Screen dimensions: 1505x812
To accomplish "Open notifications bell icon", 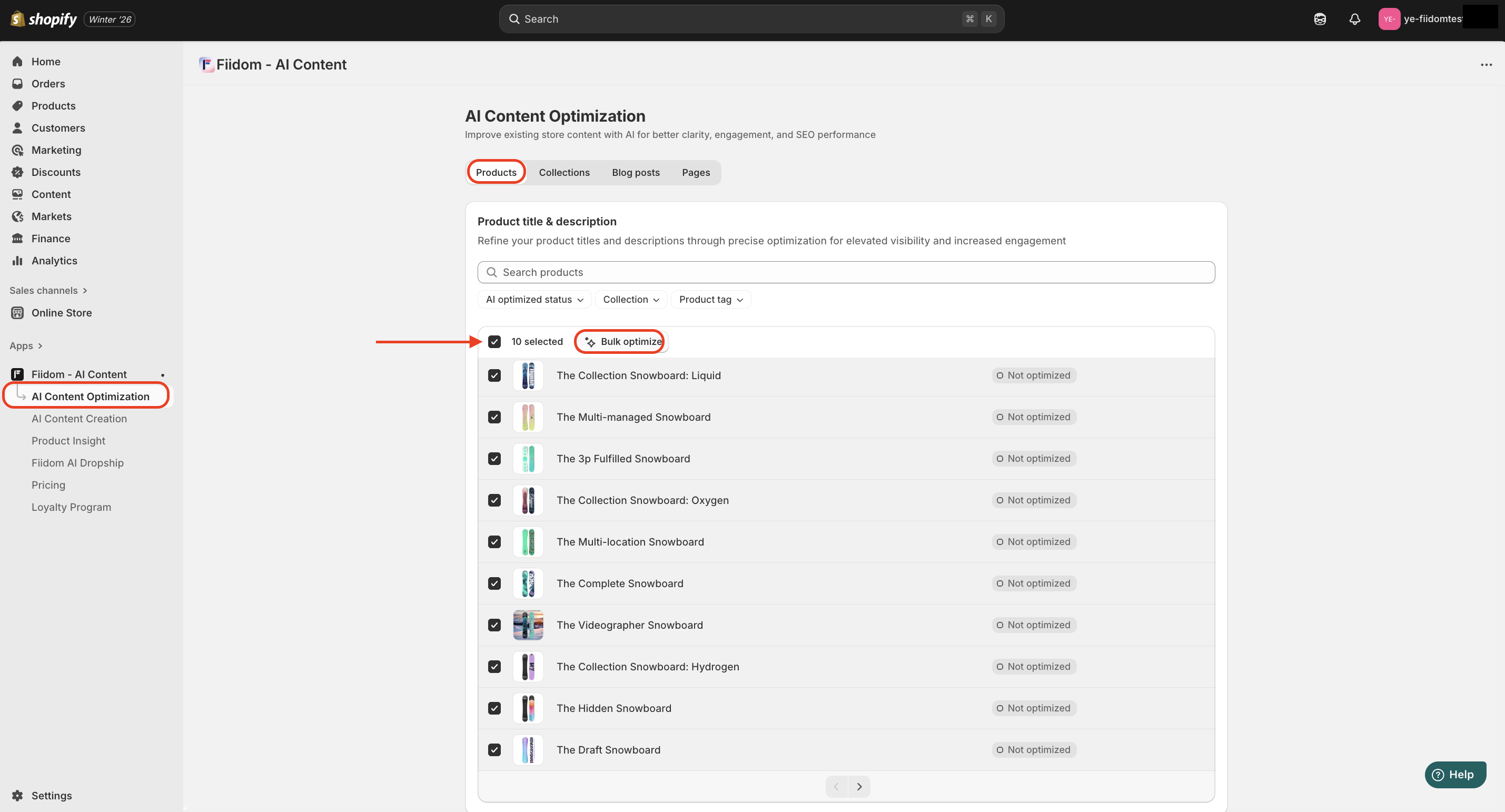I will pos(1354,18).
